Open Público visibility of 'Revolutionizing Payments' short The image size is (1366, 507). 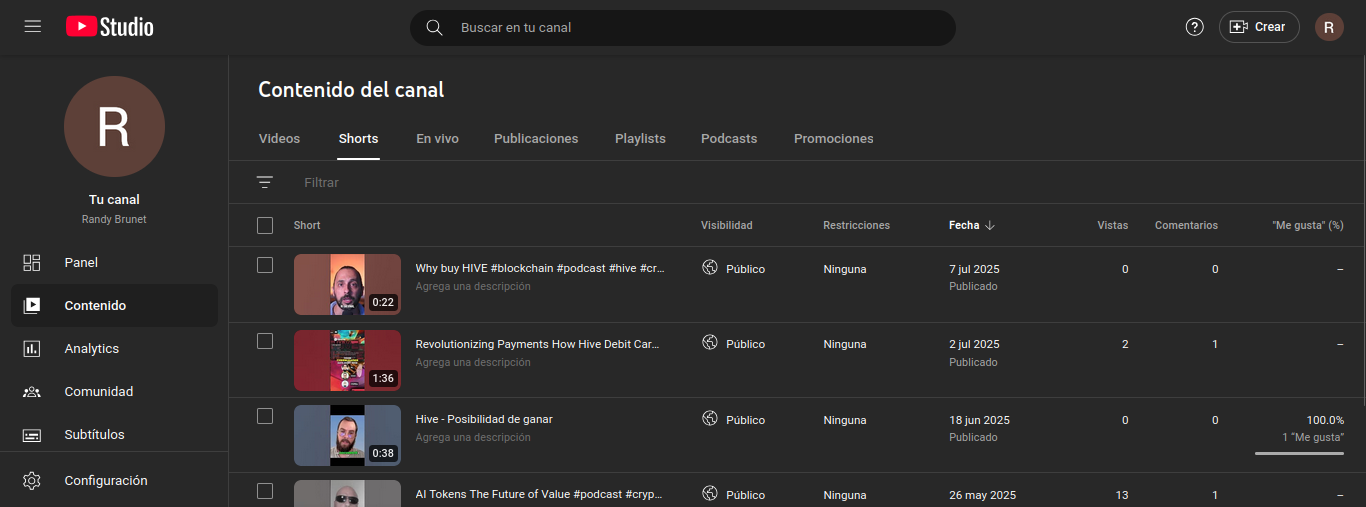tap(733, 343)
